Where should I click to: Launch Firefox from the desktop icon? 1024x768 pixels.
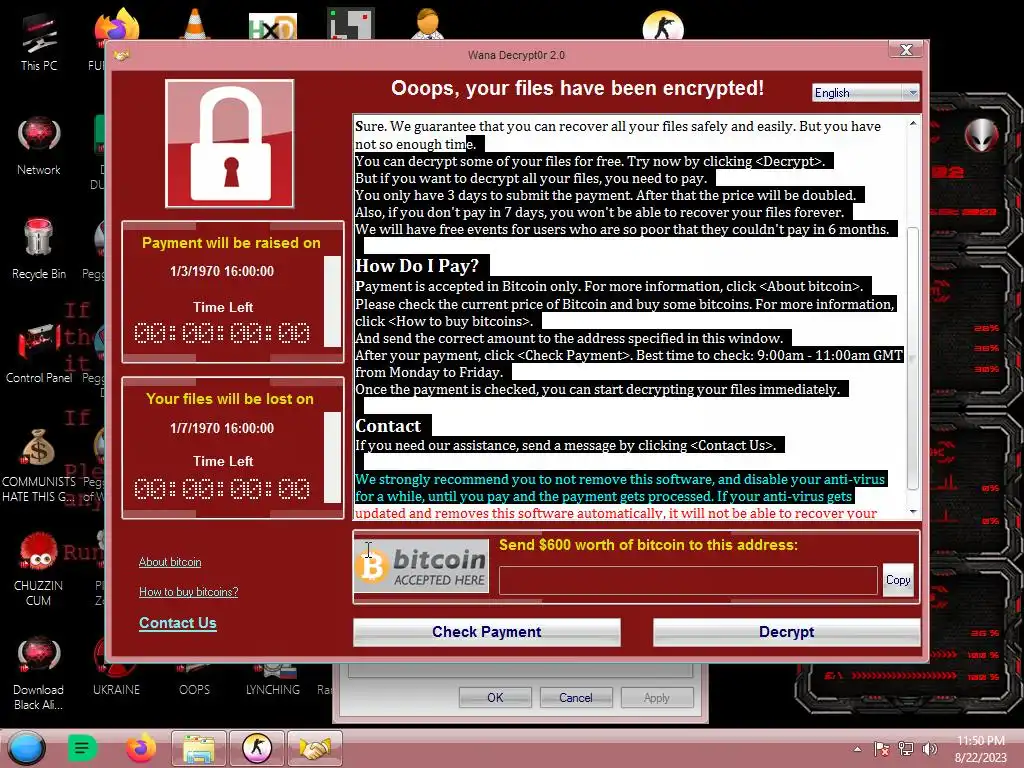click(x=116, y=26)
